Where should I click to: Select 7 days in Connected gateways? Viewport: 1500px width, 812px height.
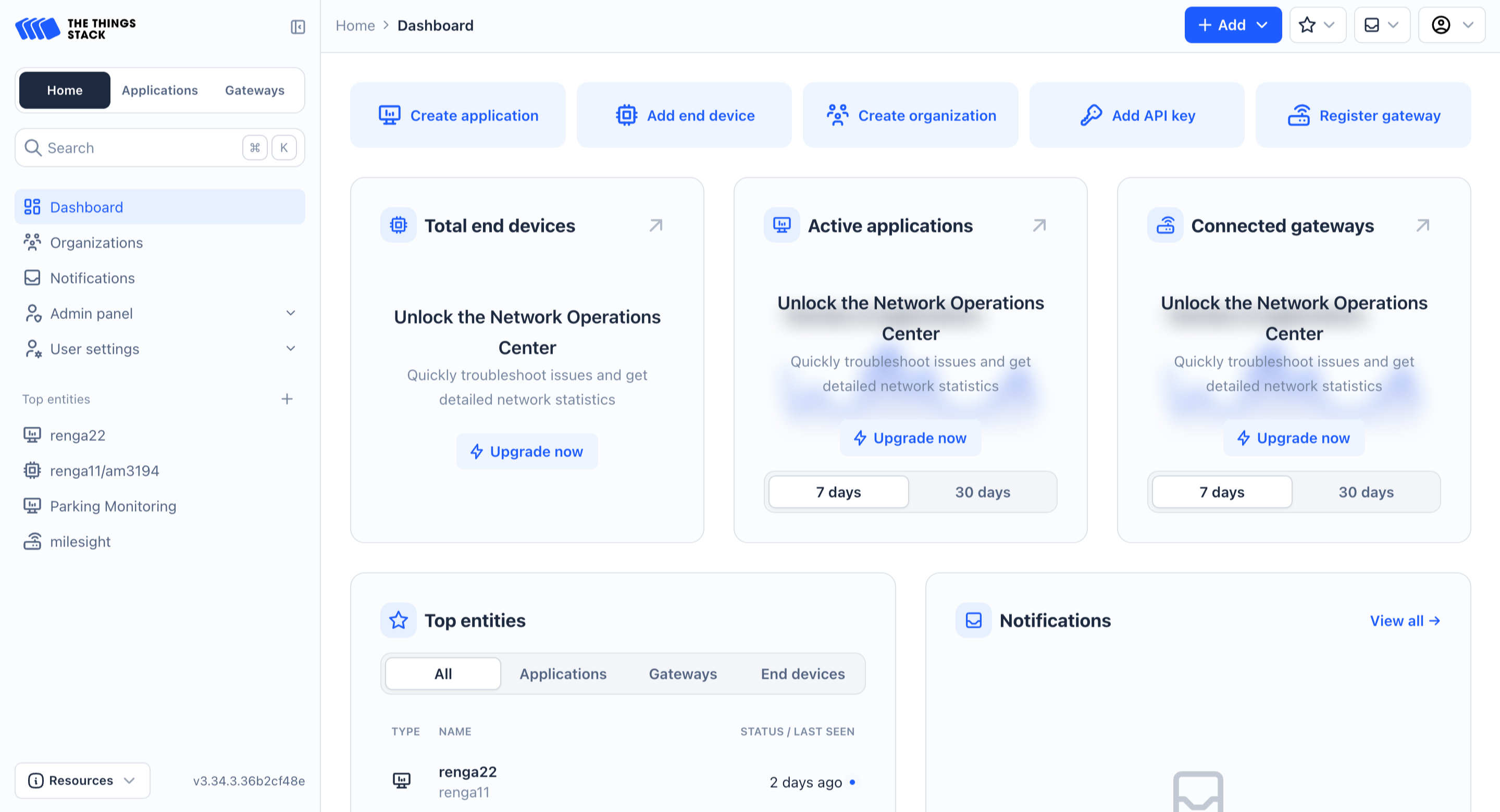1222,492
